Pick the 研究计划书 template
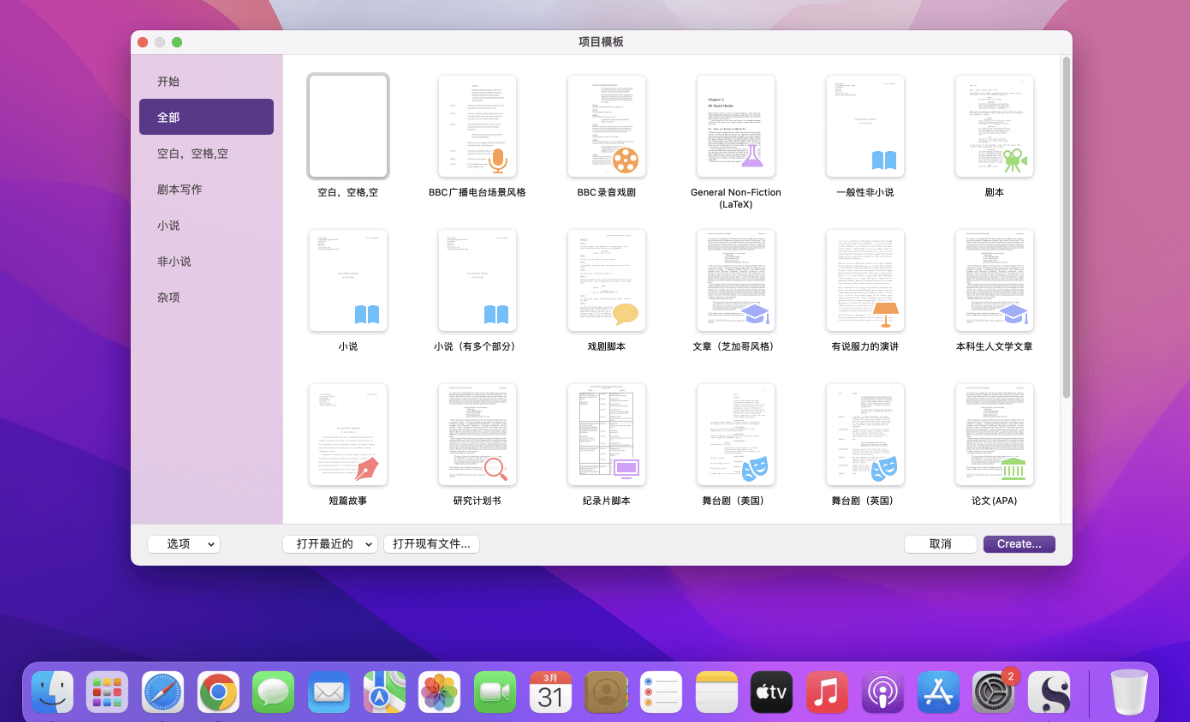This screenshot has height=722, width=1190. 477,434
